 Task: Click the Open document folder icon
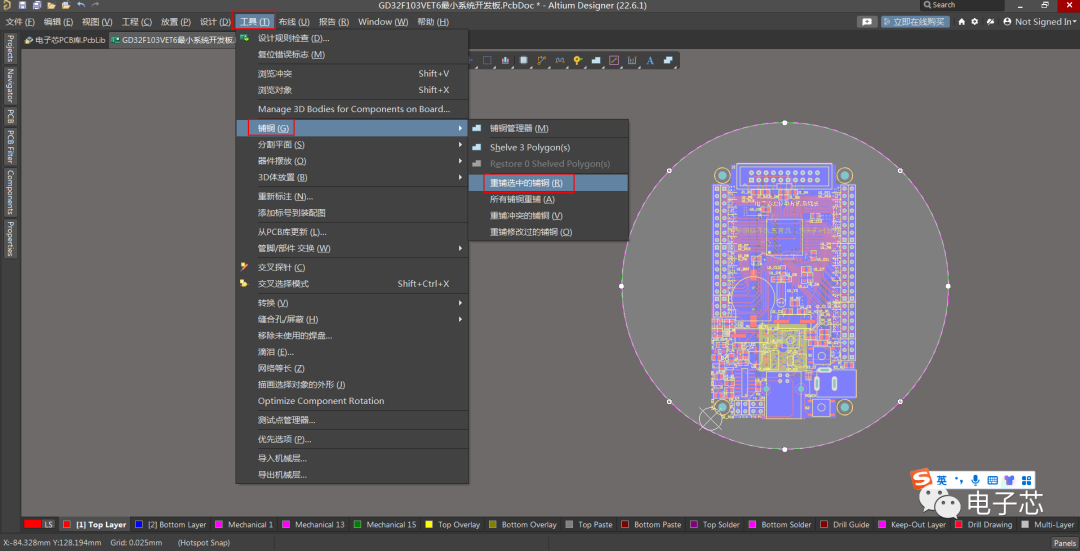[51, 5]
